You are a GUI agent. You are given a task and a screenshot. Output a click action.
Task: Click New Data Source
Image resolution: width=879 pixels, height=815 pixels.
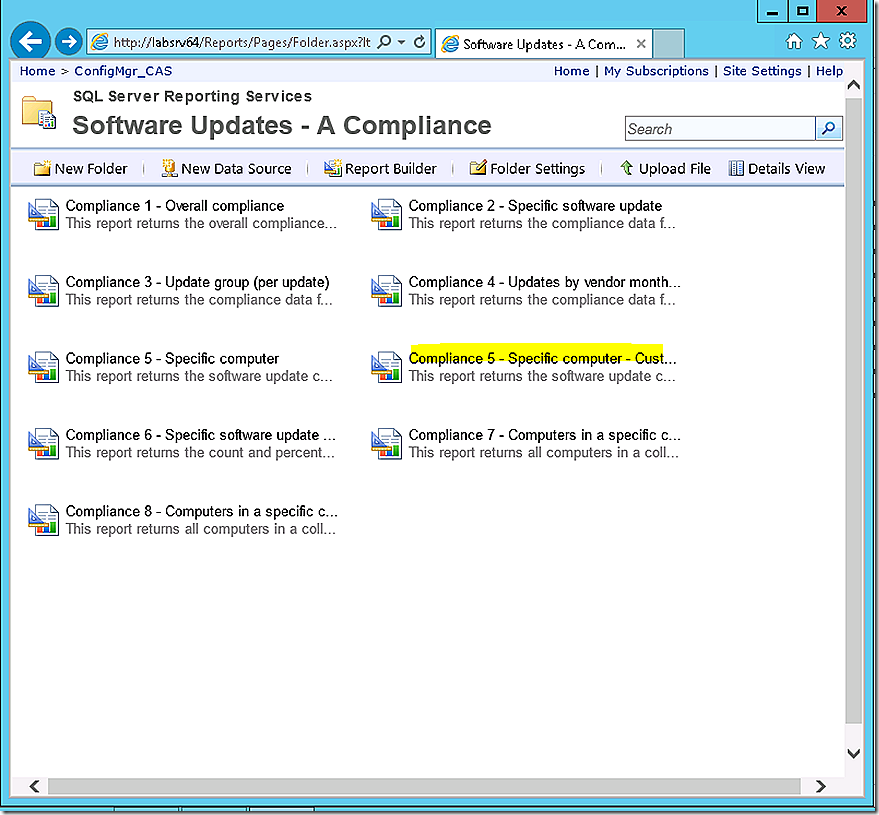coord(226,169)
